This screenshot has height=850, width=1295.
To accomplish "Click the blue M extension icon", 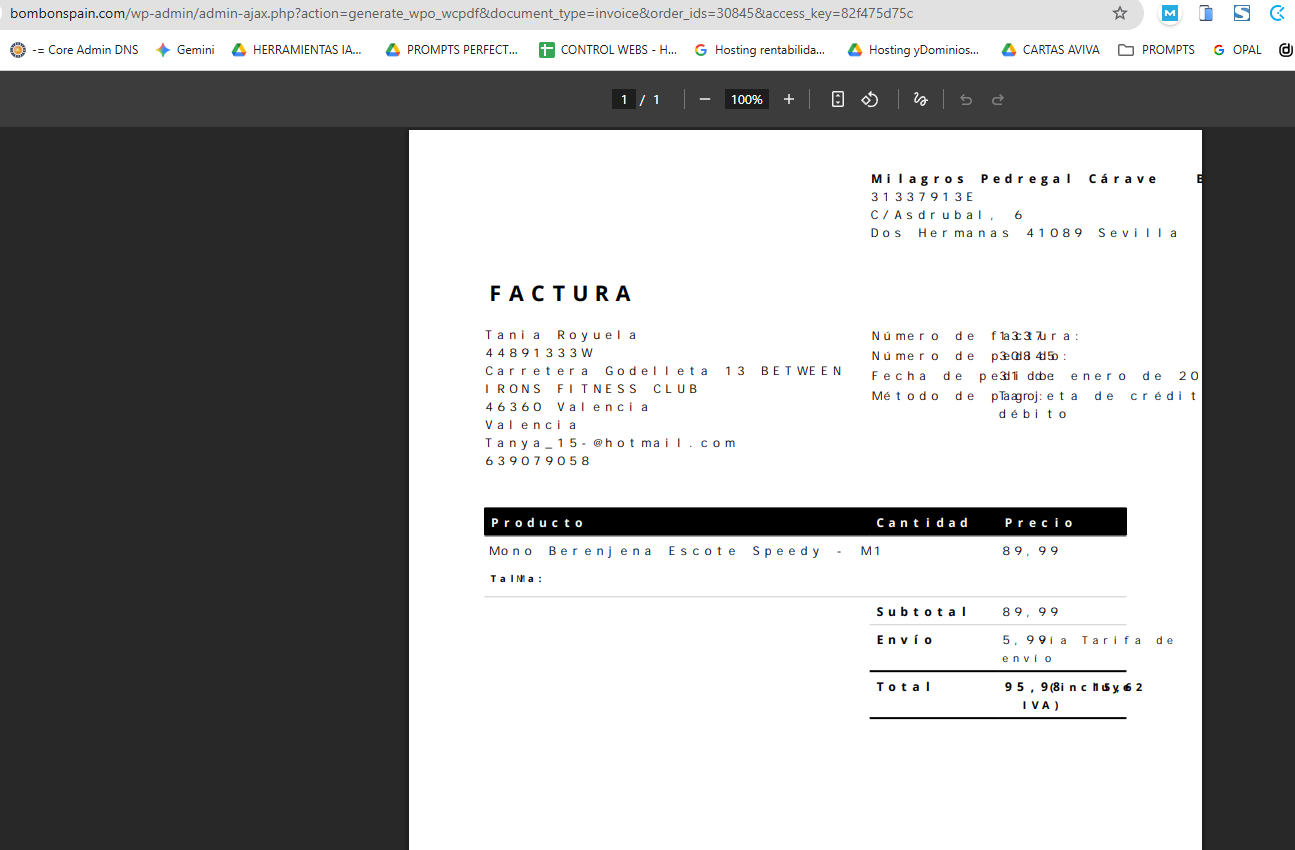I will tap(1169, 13).
